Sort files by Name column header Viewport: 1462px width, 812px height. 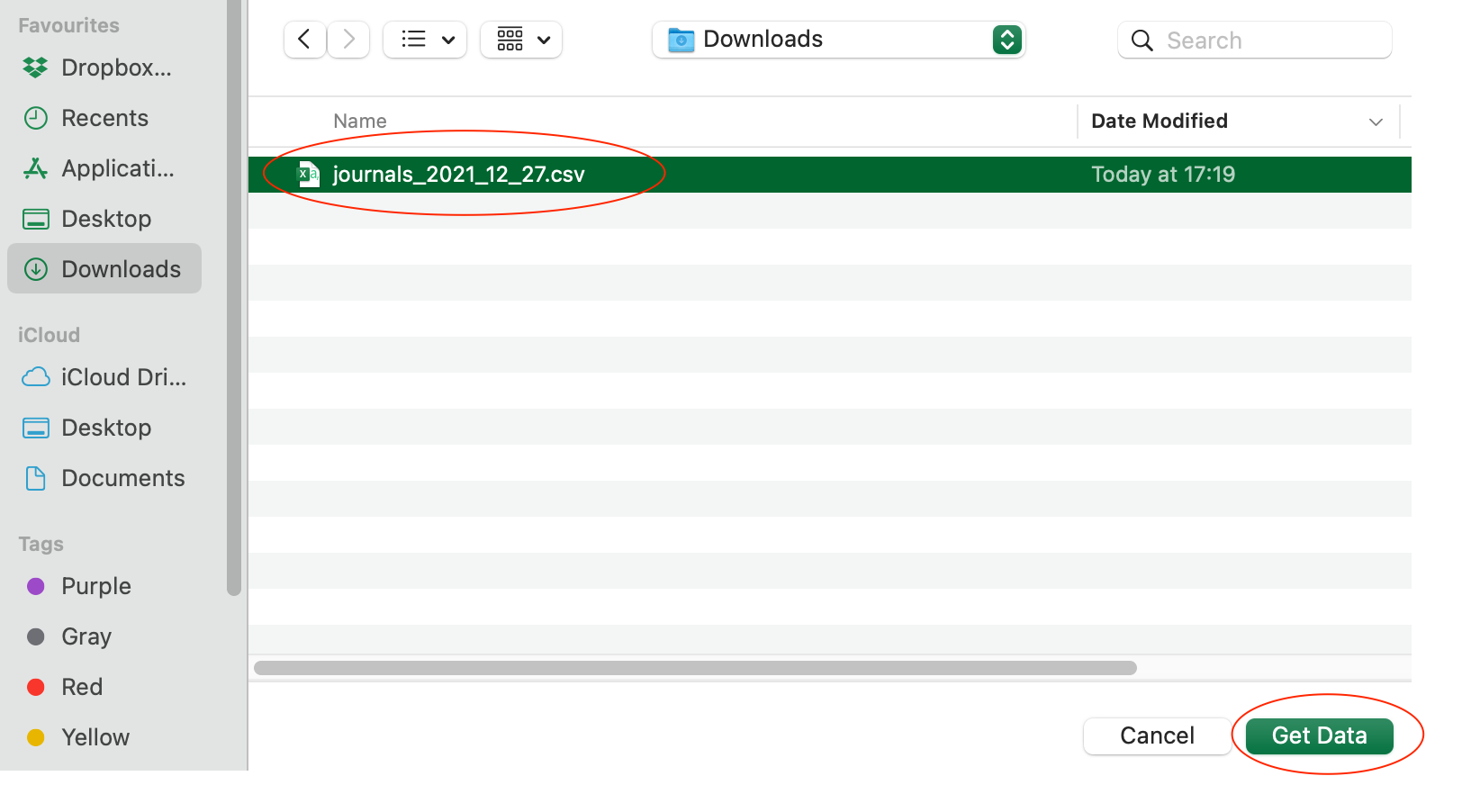360,121
